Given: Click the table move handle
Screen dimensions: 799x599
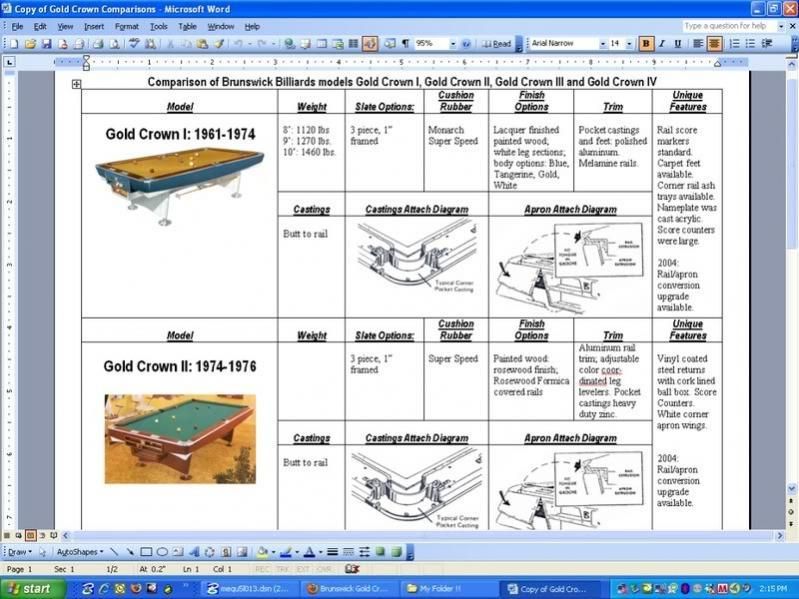Looking at the screenshot, I should (x=76, y=84).
